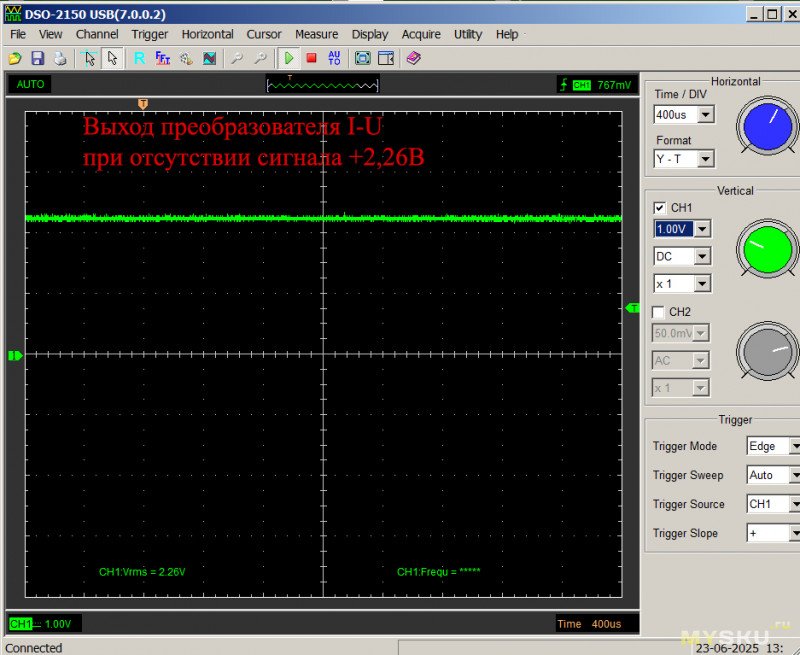Click the orange trigger position marker
800x655 pixels.
(x=143, y=104)
